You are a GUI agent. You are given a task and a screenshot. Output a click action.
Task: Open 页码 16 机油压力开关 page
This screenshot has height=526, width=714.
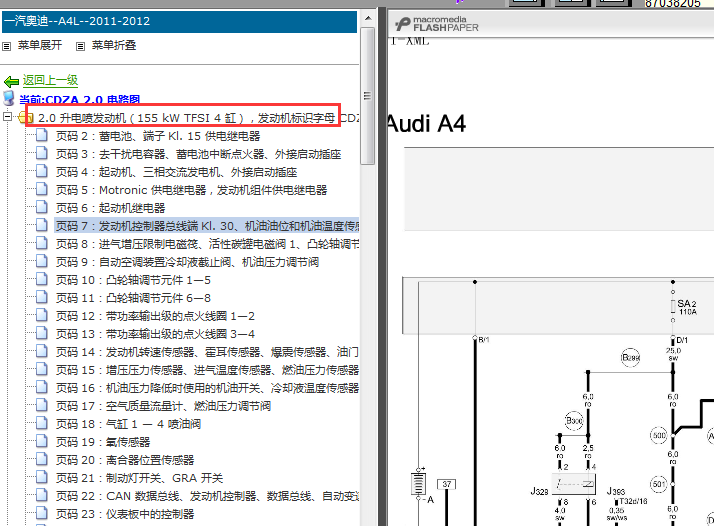point(207,388)
